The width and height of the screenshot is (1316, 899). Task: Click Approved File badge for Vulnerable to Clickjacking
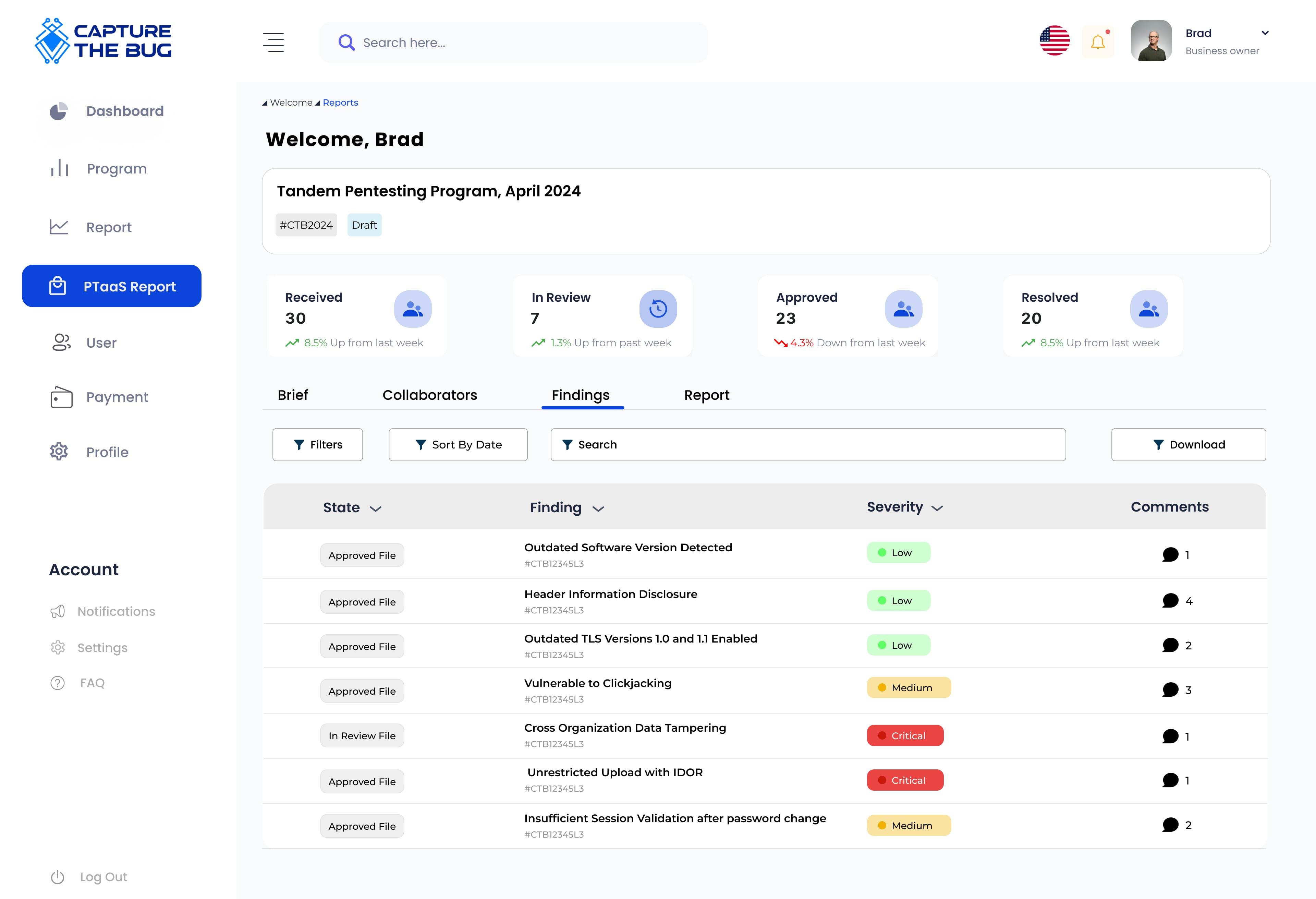(x=362, y=691)
